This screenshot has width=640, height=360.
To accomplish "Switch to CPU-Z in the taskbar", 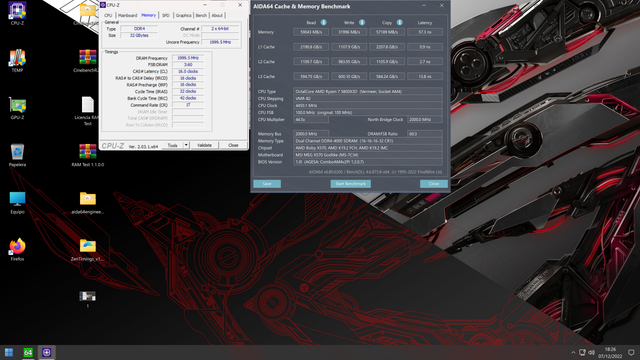I will pyautogui.click(x=47, y=352).
